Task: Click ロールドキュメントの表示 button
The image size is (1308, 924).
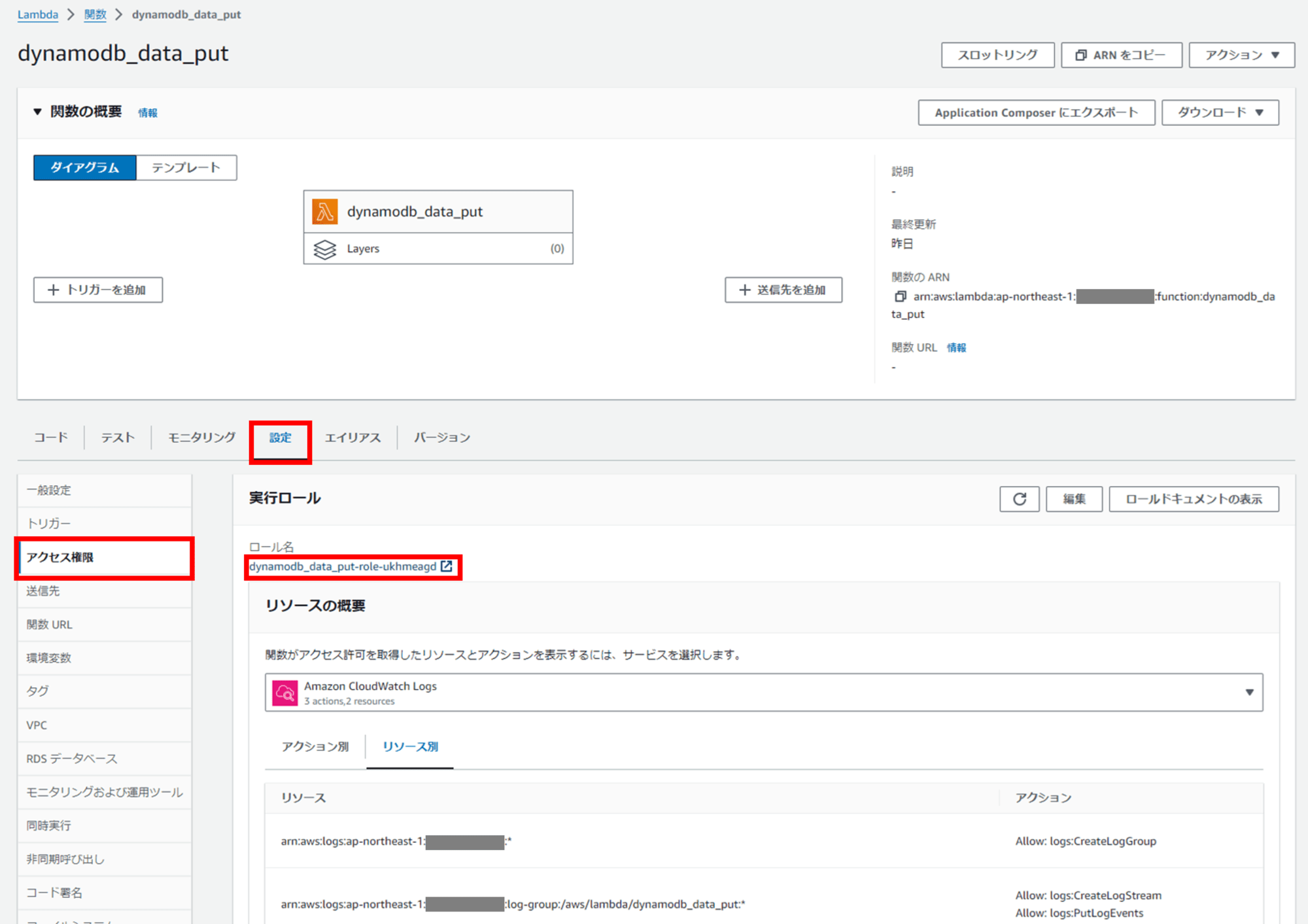Action: click(x=1194, y=499)
